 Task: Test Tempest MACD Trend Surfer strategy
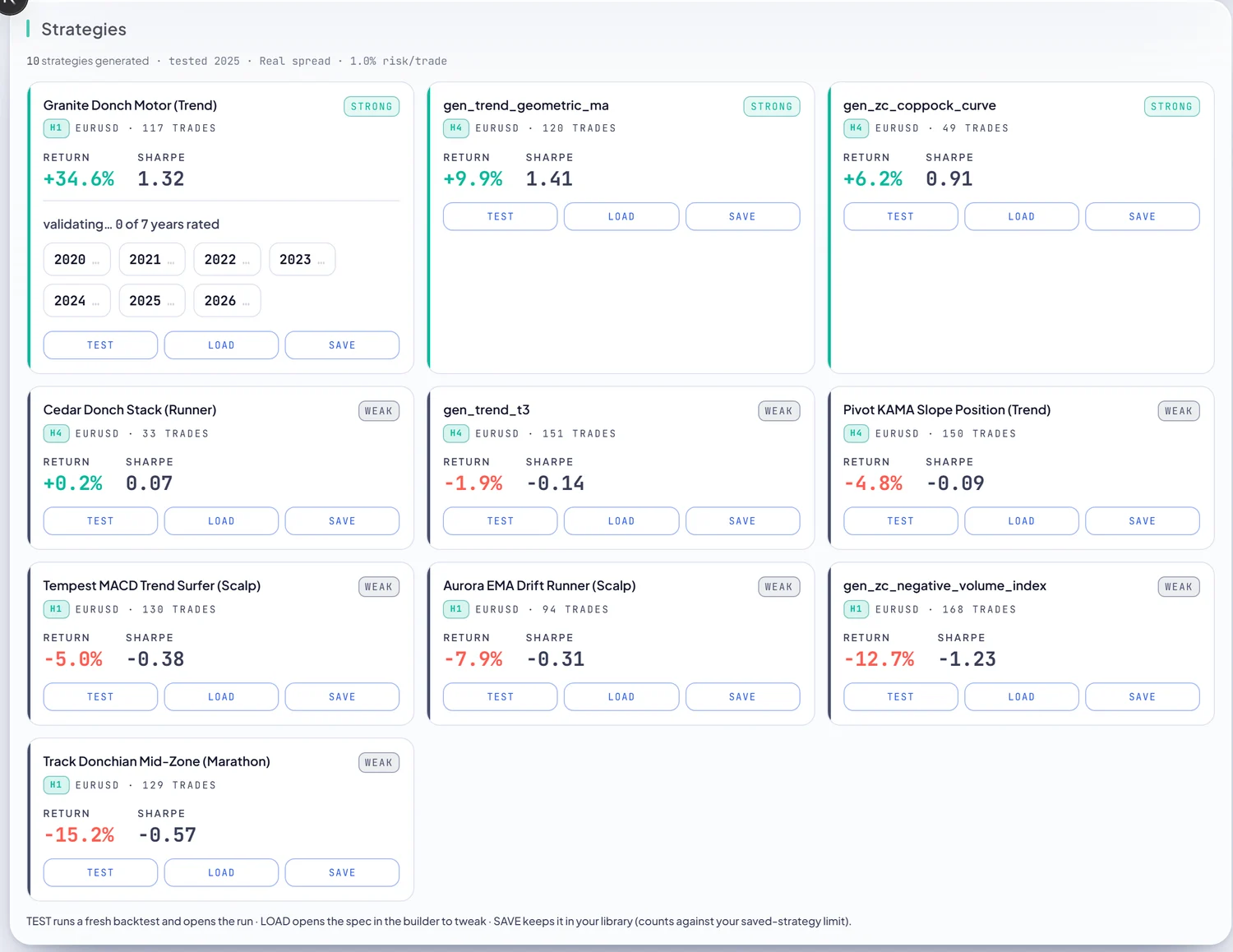click(x=100, y=697)
